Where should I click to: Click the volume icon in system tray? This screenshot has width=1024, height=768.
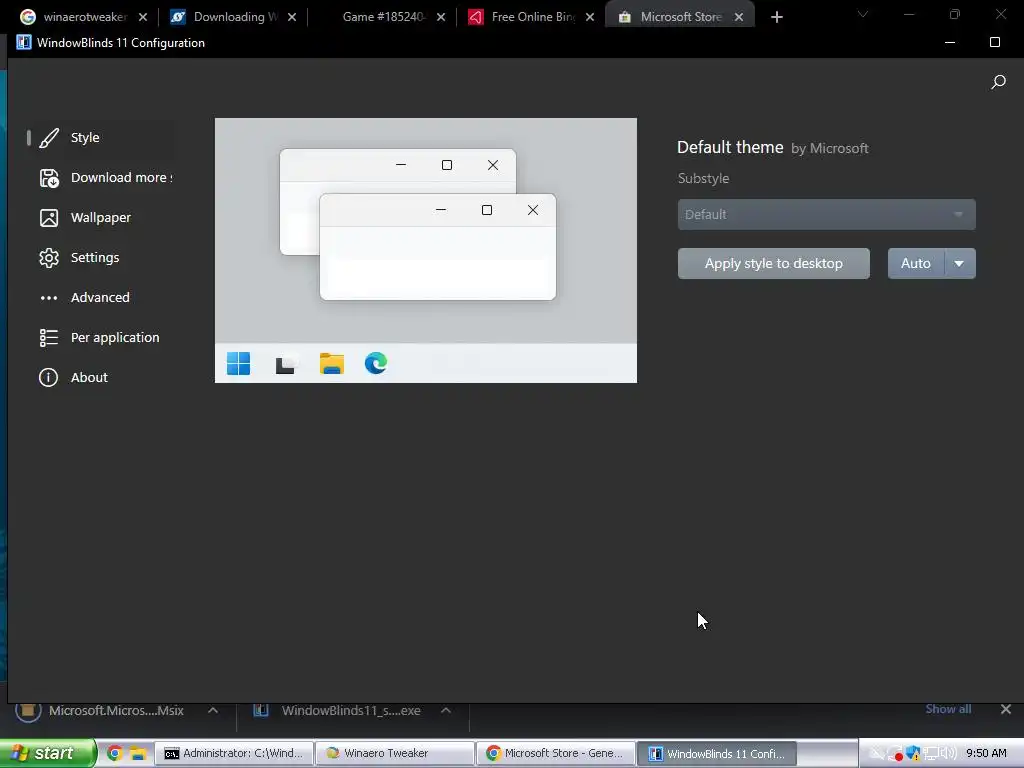pos(948,753)
